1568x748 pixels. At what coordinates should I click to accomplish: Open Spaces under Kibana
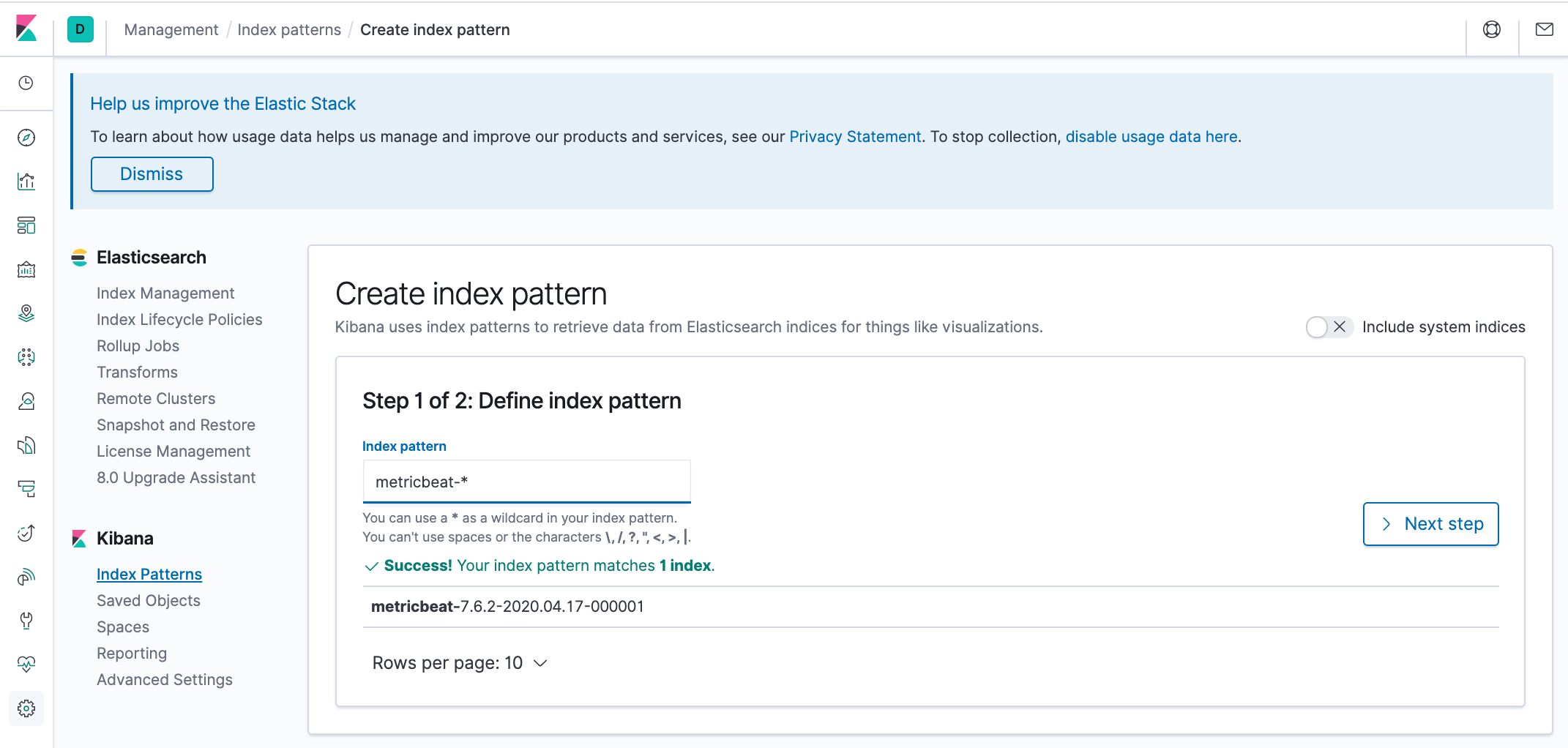[x=123, y=627]
